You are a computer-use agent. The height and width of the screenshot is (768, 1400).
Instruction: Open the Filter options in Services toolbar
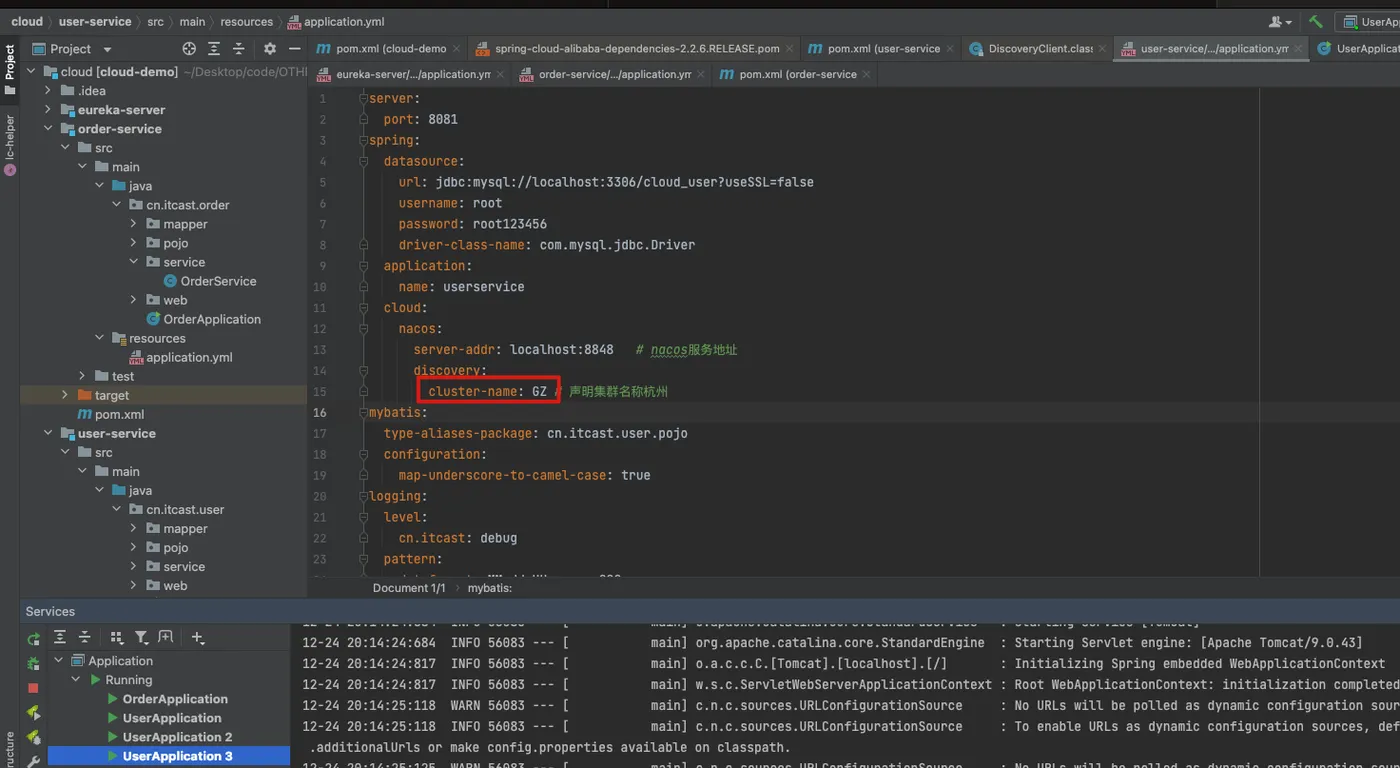click(141, 637)
